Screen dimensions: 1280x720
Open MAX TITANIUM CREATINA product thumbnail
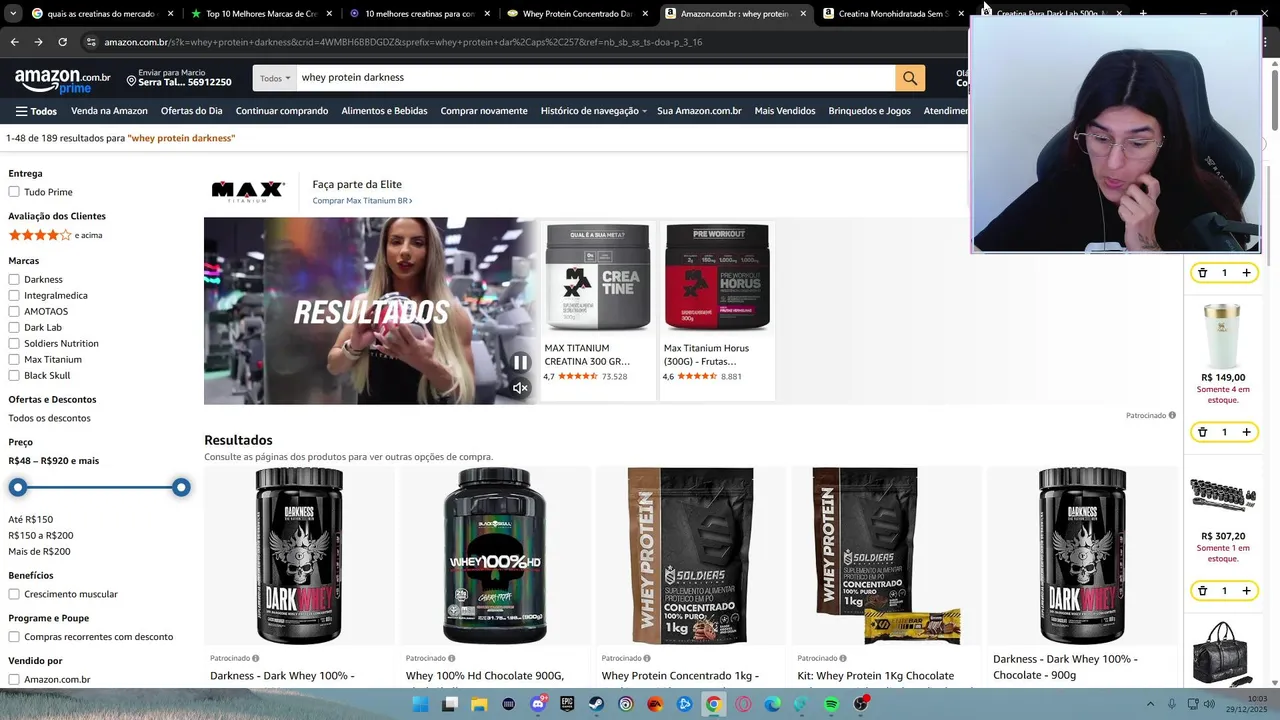tap(597, 277)
